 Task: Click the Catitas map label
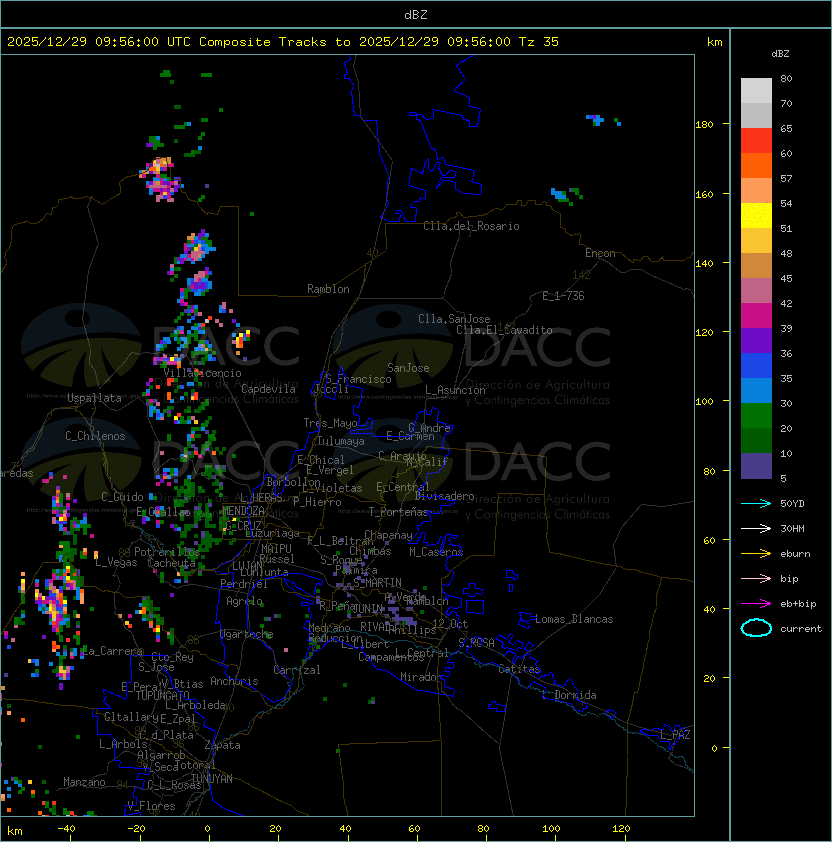519,669
